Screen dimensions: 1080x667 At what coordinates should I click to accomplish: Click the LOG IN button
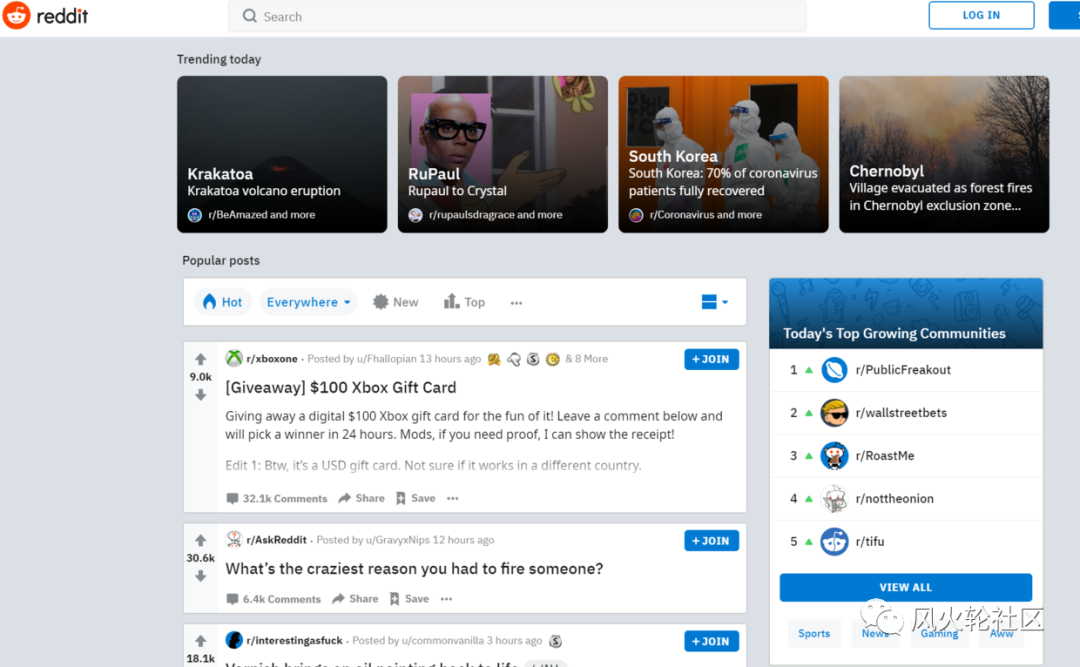[x=981, y=15]
